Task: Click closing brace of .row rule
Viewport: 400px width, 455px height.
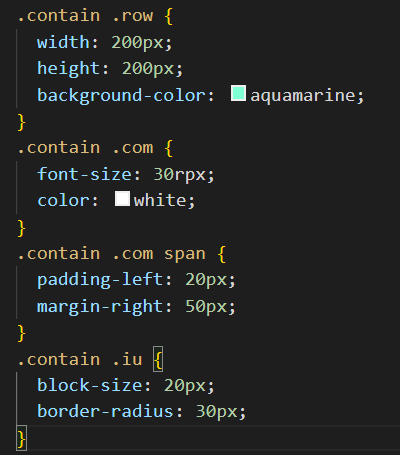Action: click(21, 122)
